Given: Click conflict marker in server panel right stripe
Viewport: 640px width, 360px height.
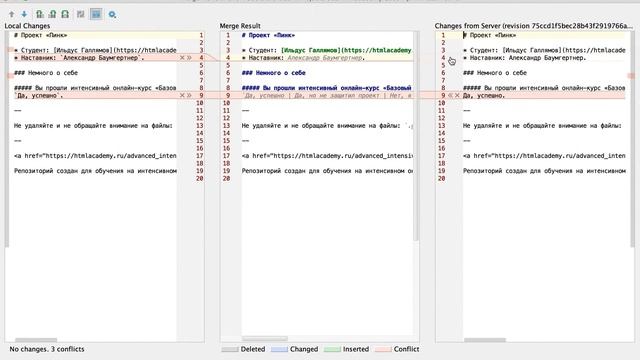Looking at the screenshot, I should 631,76.
